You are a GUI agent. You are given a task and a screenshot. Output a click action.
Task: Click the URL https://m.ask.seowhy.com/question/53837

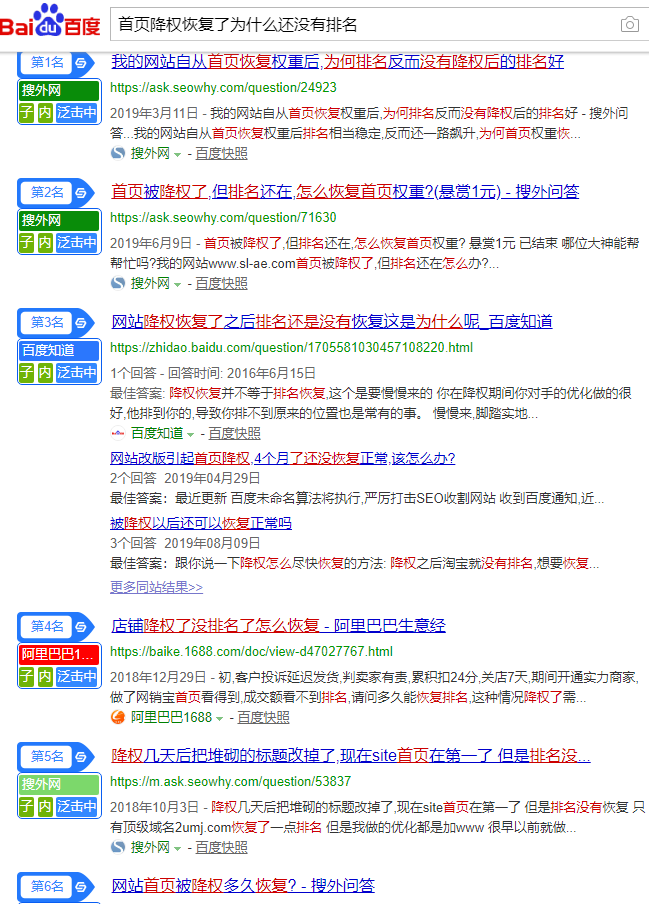point(231,781)
